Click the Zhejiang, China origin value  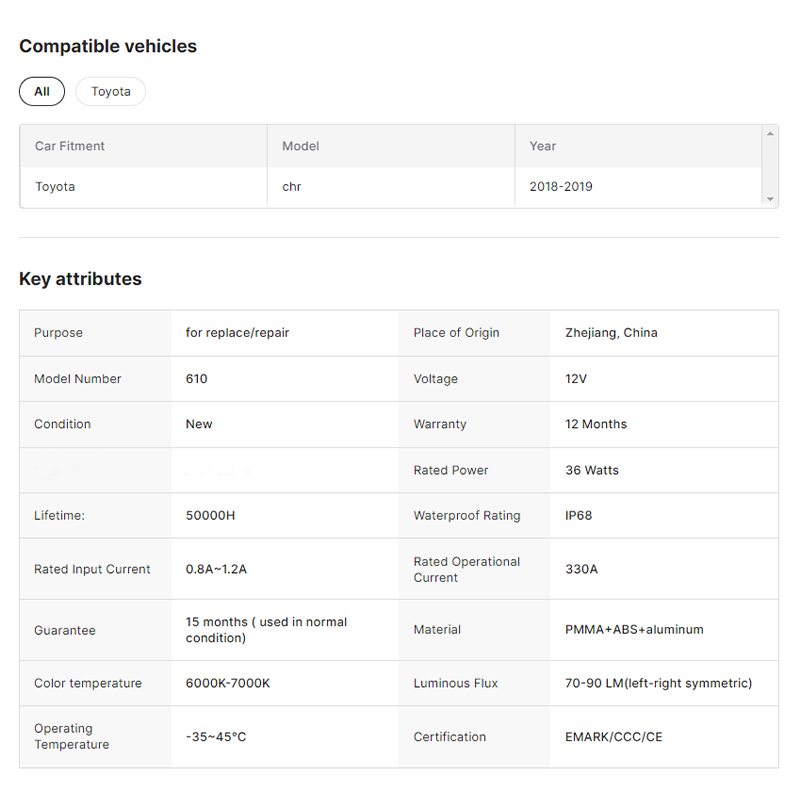(611, 333)
